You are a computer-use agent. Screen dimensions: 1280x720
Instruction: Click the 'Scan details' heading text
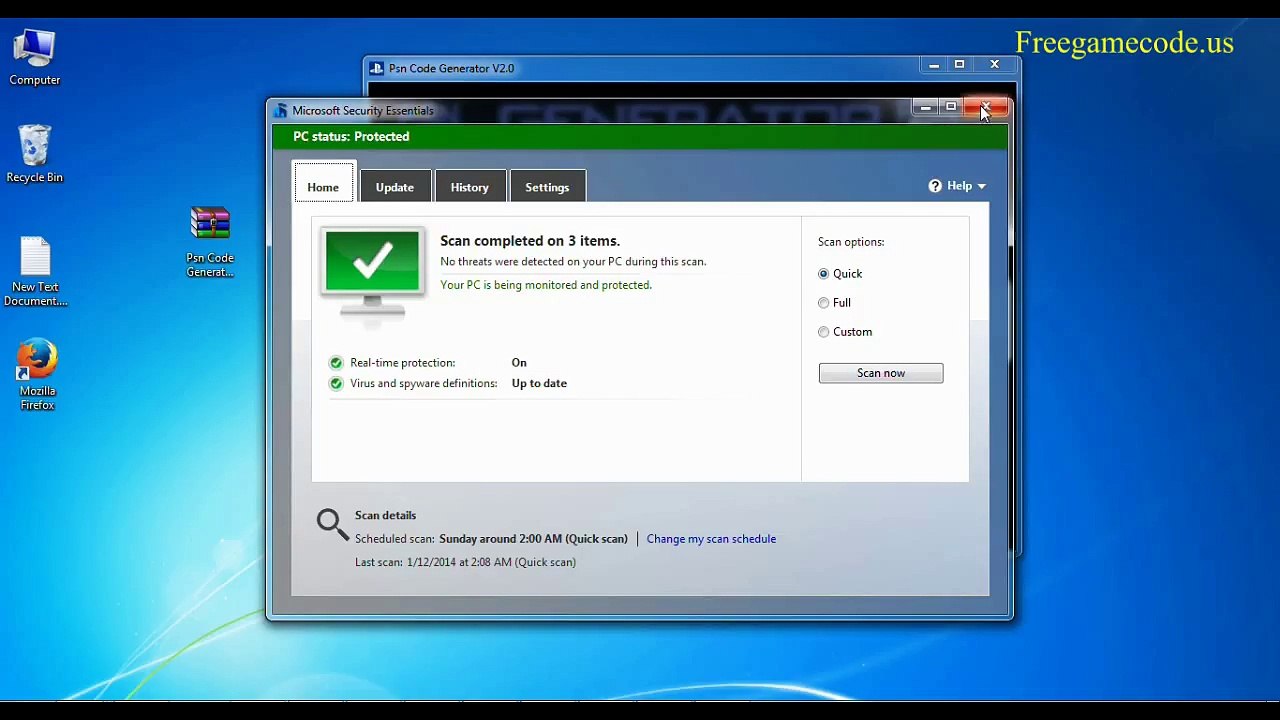coord(385,516)
